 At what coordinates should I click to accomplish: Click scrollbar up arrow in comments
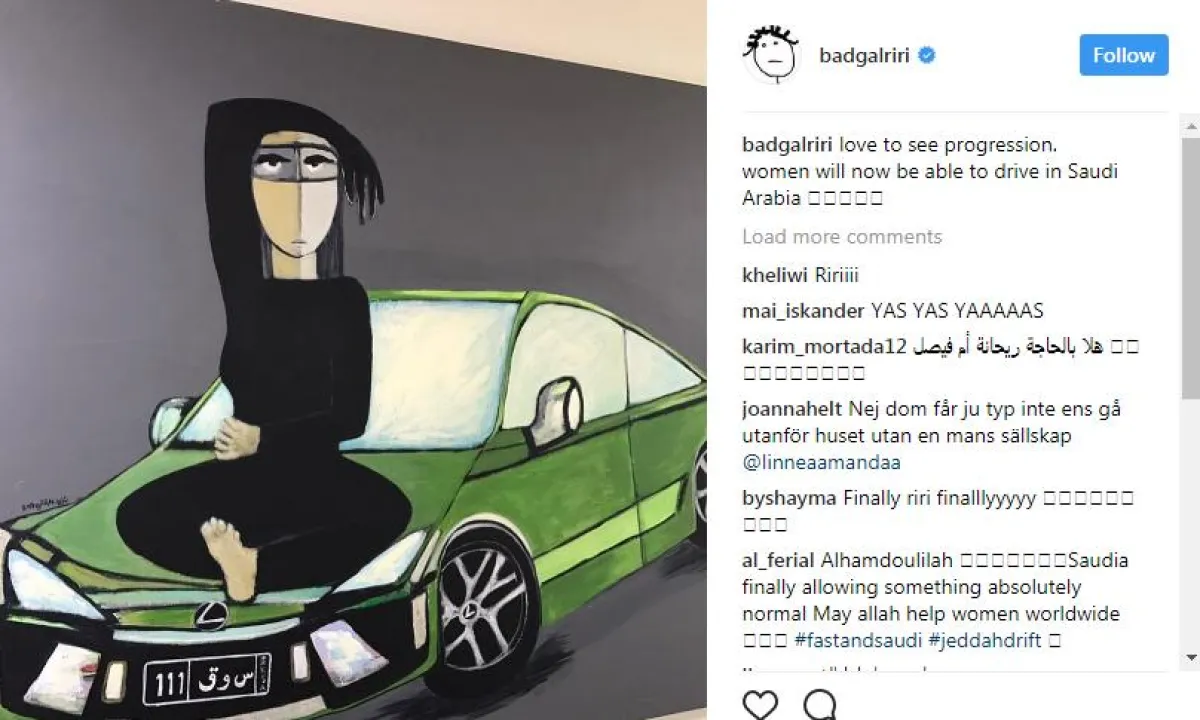pos(1190,126)
